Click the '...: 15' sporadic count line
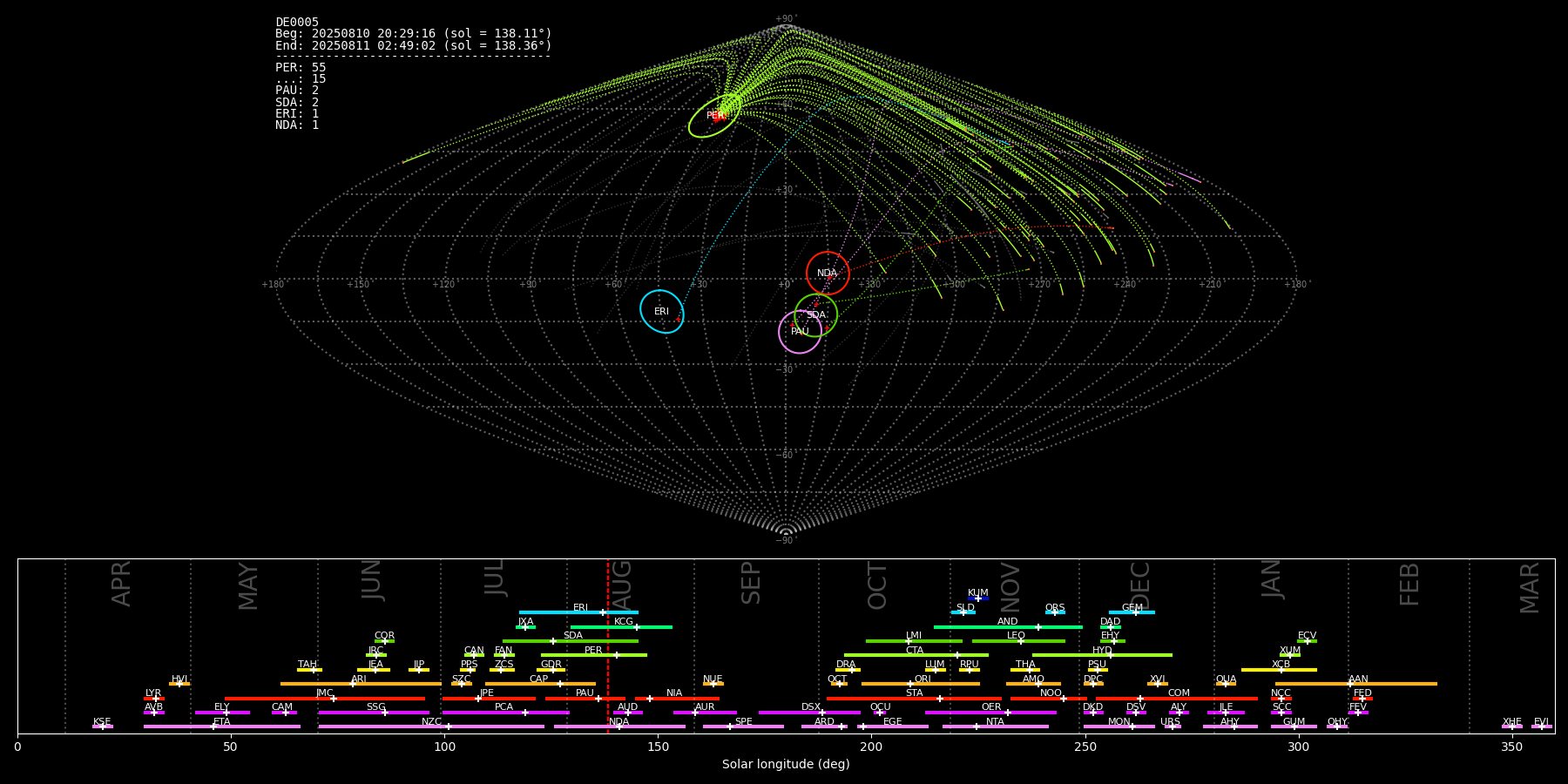 pos(301,78)
